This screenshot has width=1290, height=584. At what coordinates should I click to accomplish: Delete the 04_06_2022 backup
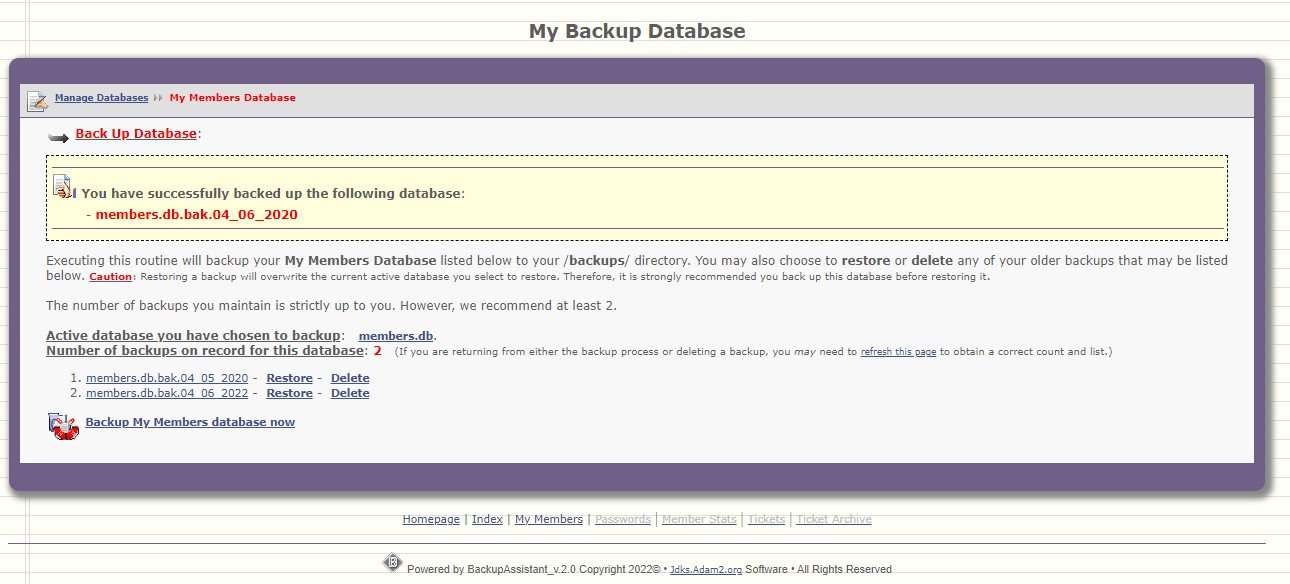349,392
